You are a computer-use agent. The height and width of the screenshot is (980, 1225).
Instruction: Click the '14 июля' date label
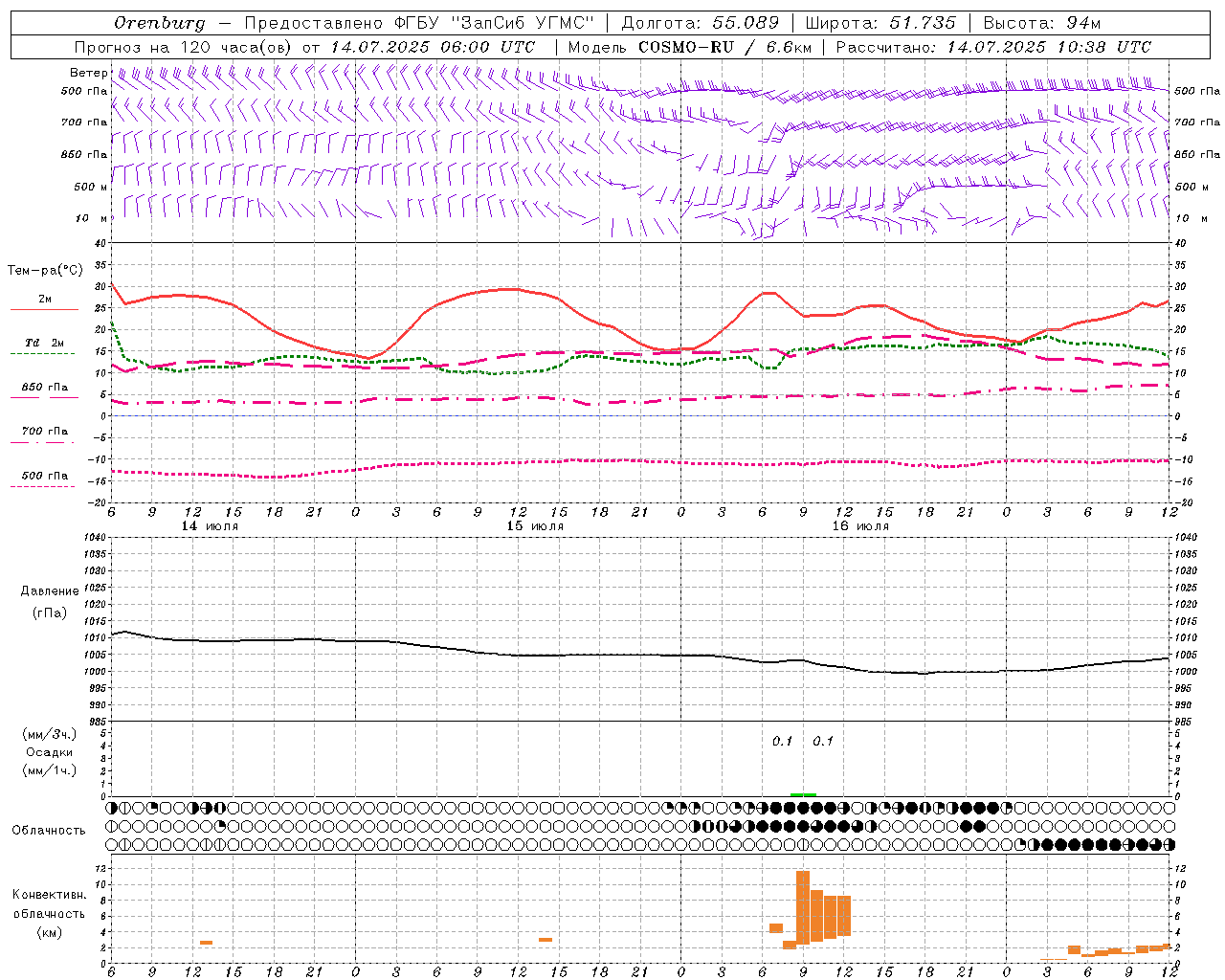(x=210, y=526)
